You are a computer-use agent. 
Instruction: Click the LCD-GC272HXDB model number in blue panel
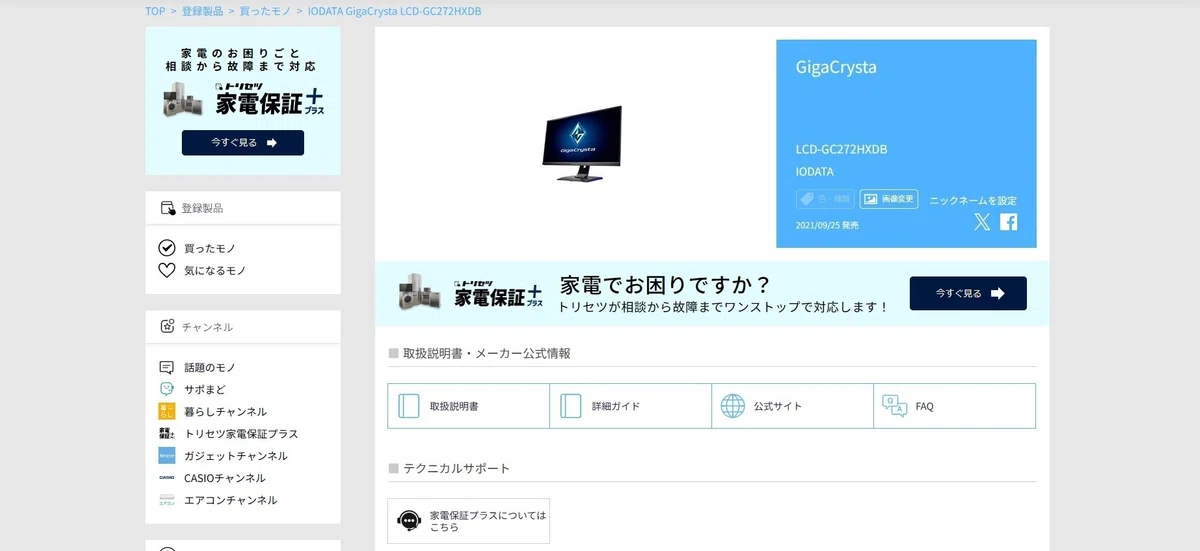point(842,149)
